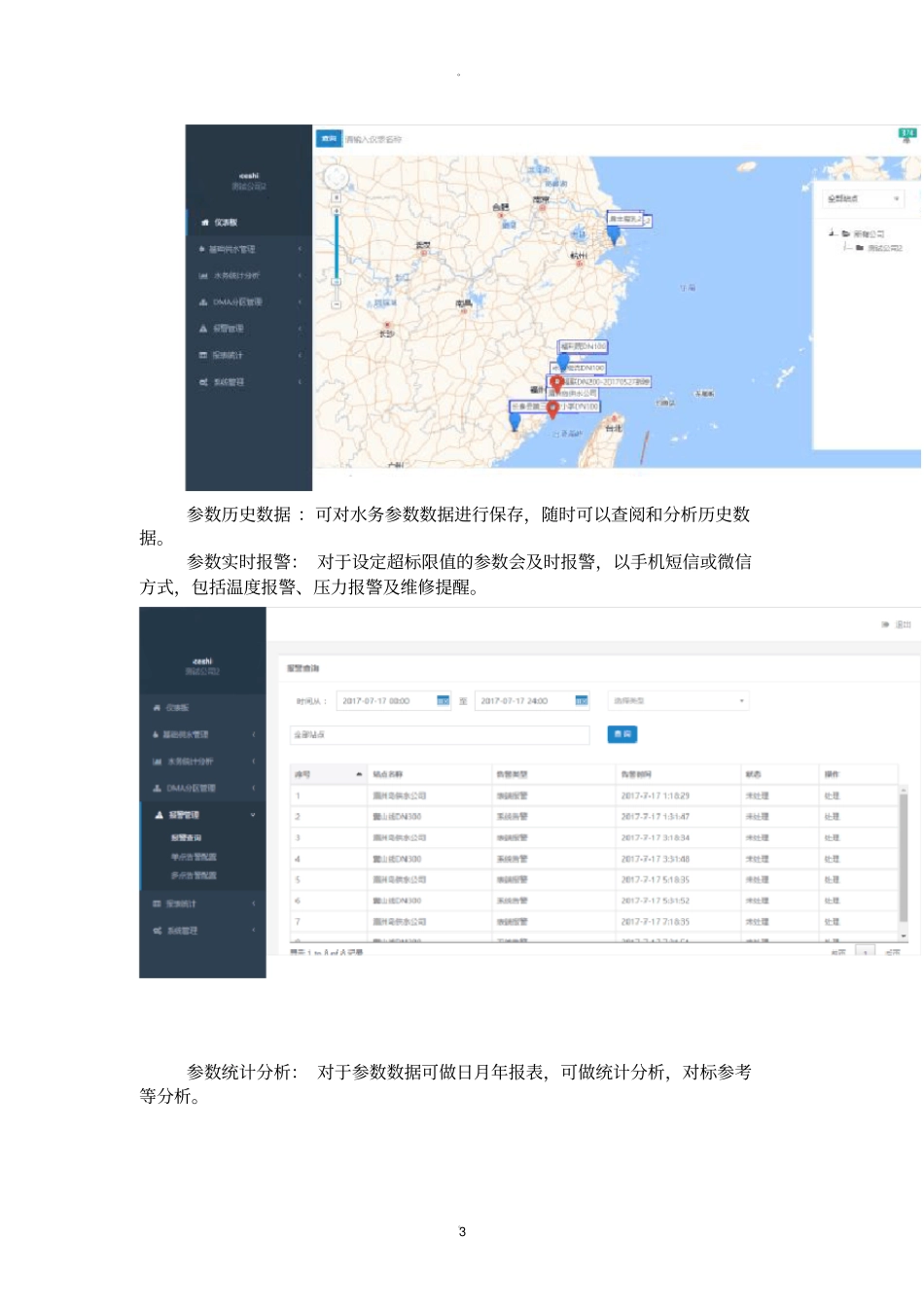Focus 全部站点 station filter field
Screen dimensions: 924x1308
click(x=440, y=735)
